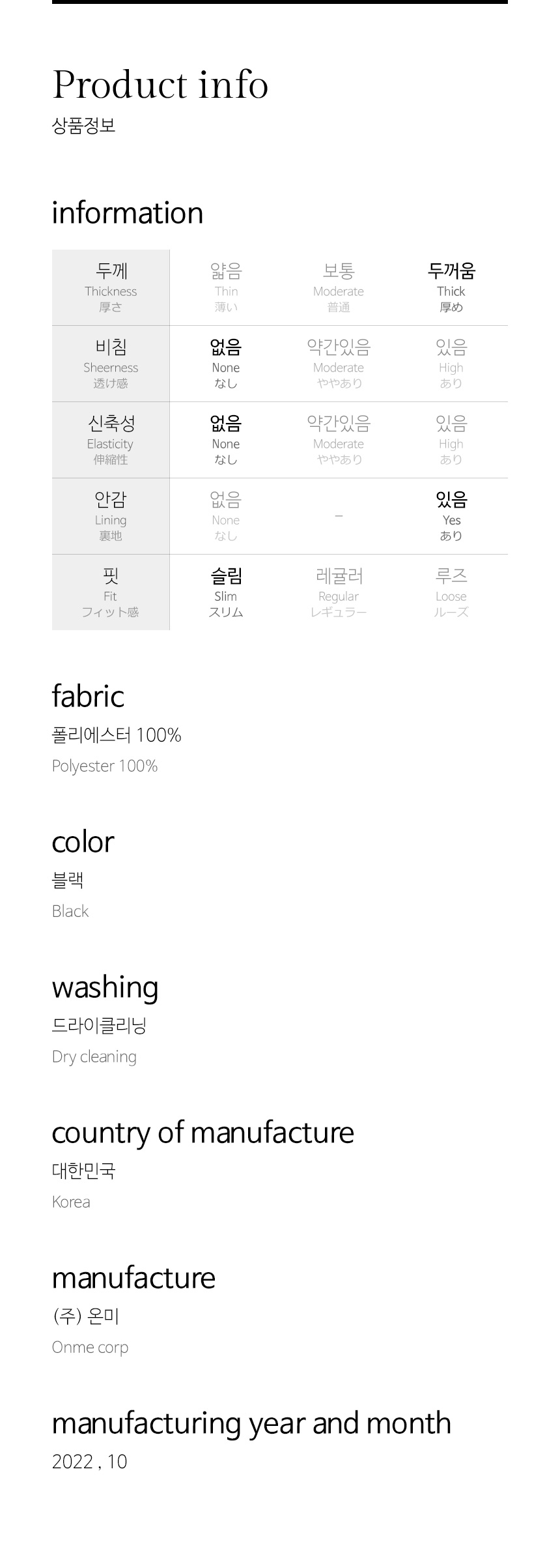Choose Moderate in the Elasticity row
The height and width of the screenshot is (1568, 560).
339,440
